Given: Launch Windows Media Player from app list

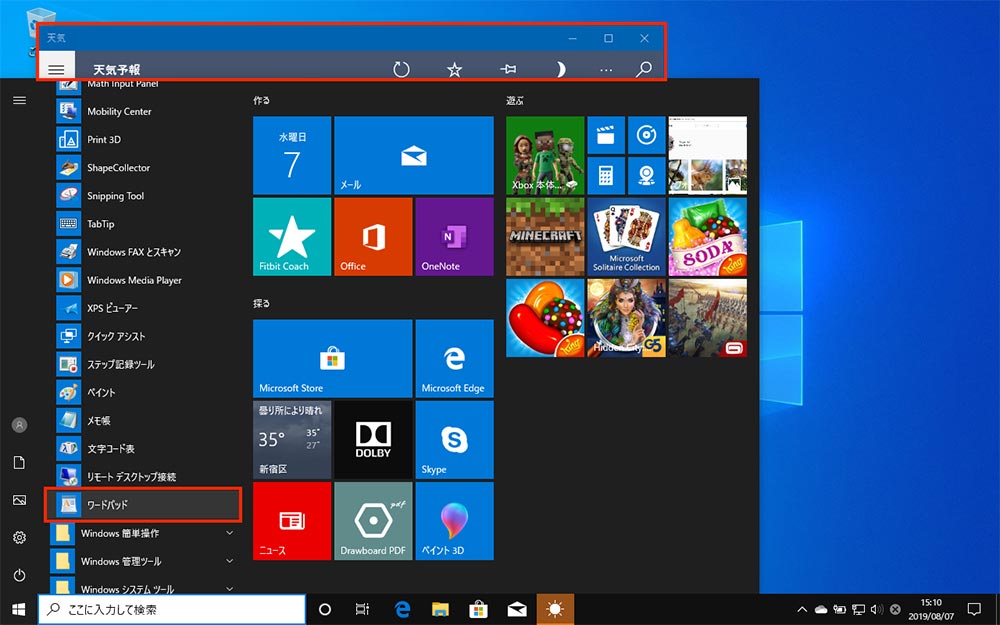Looking at the screenshot, I should pos(145,280).
